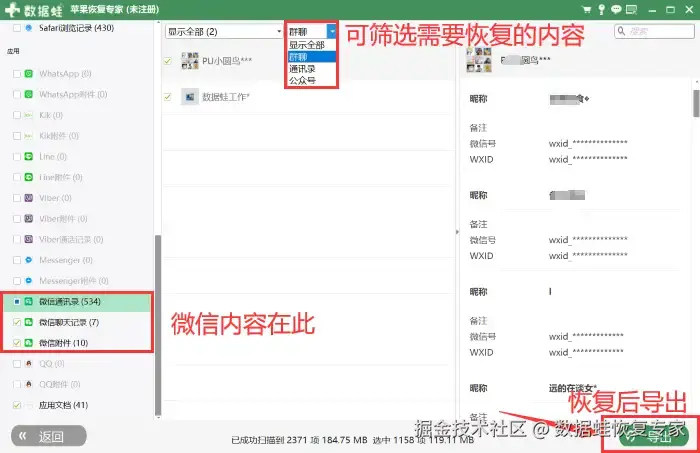Open the shopping cart purchase icon
The height and width of the screenshot is (453, 700).
(x=587, y=9)
